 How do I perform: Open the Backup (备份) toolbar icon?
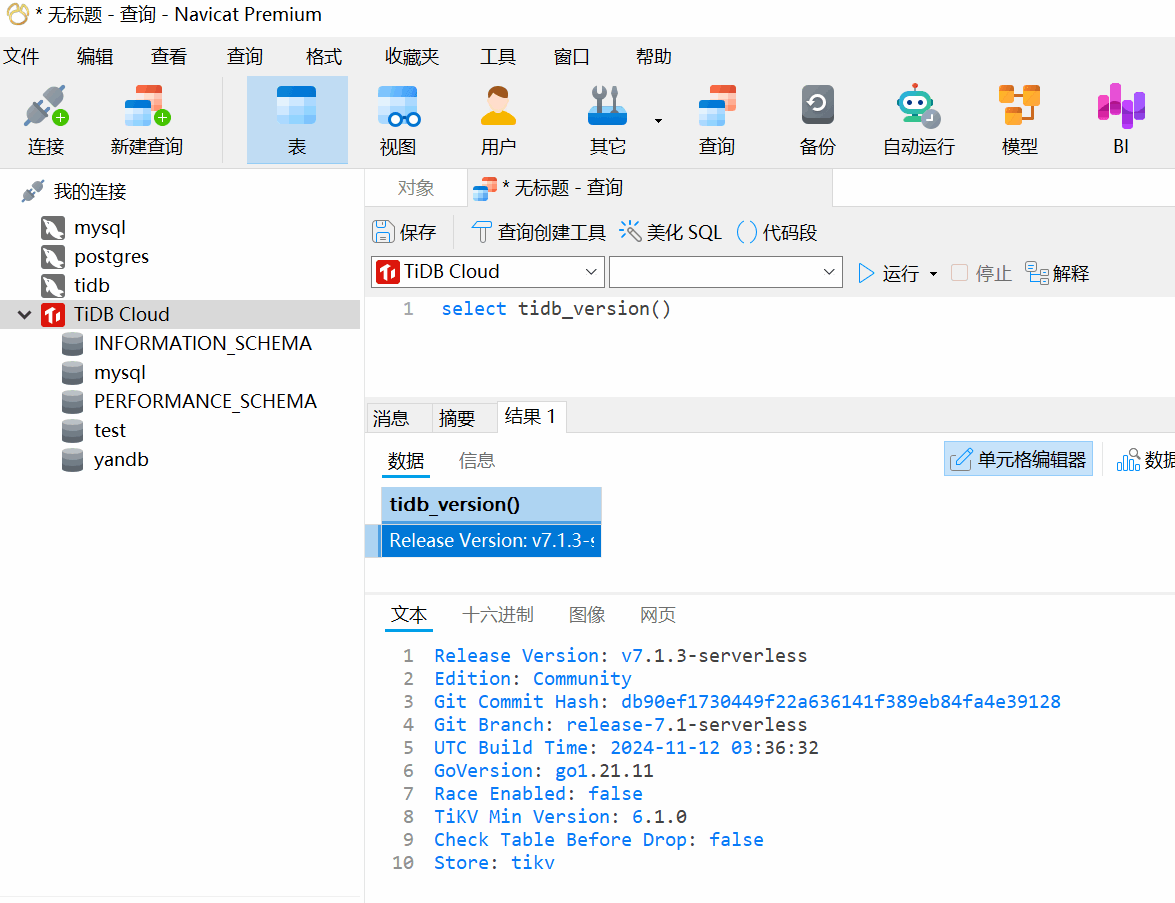click(817, 120)
